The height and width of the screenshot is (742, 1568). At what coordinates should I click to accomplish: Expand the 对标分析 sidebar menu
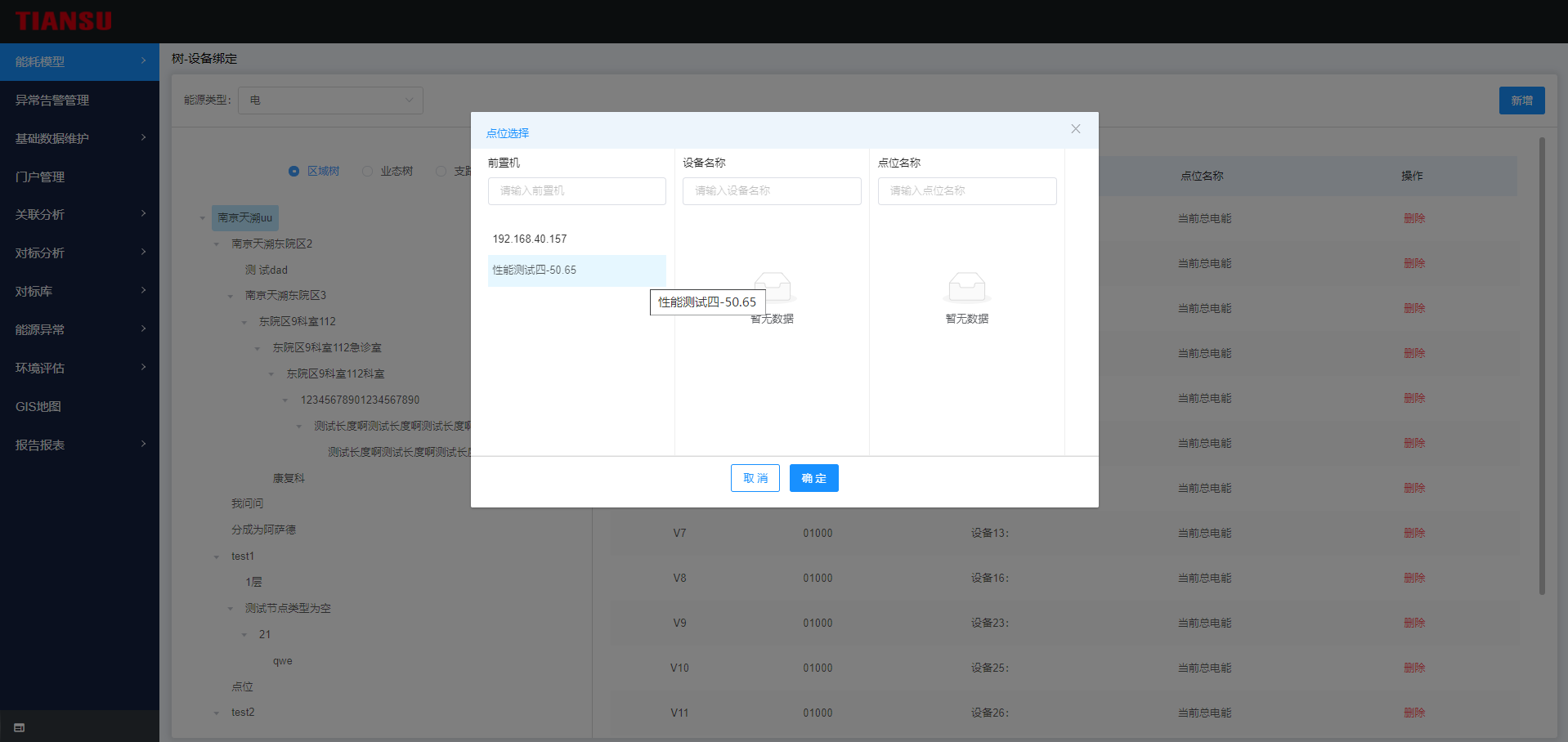79,253
